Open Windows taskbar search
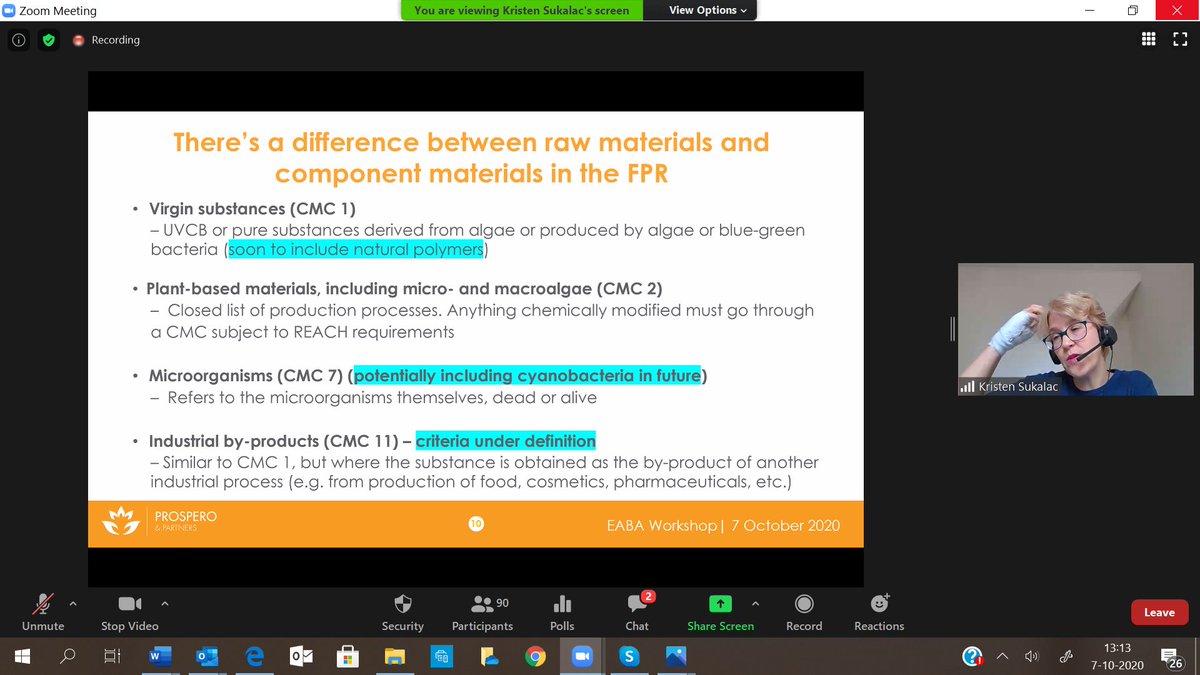Viewport: 1200px width, 675px height. tap(68, 656)
